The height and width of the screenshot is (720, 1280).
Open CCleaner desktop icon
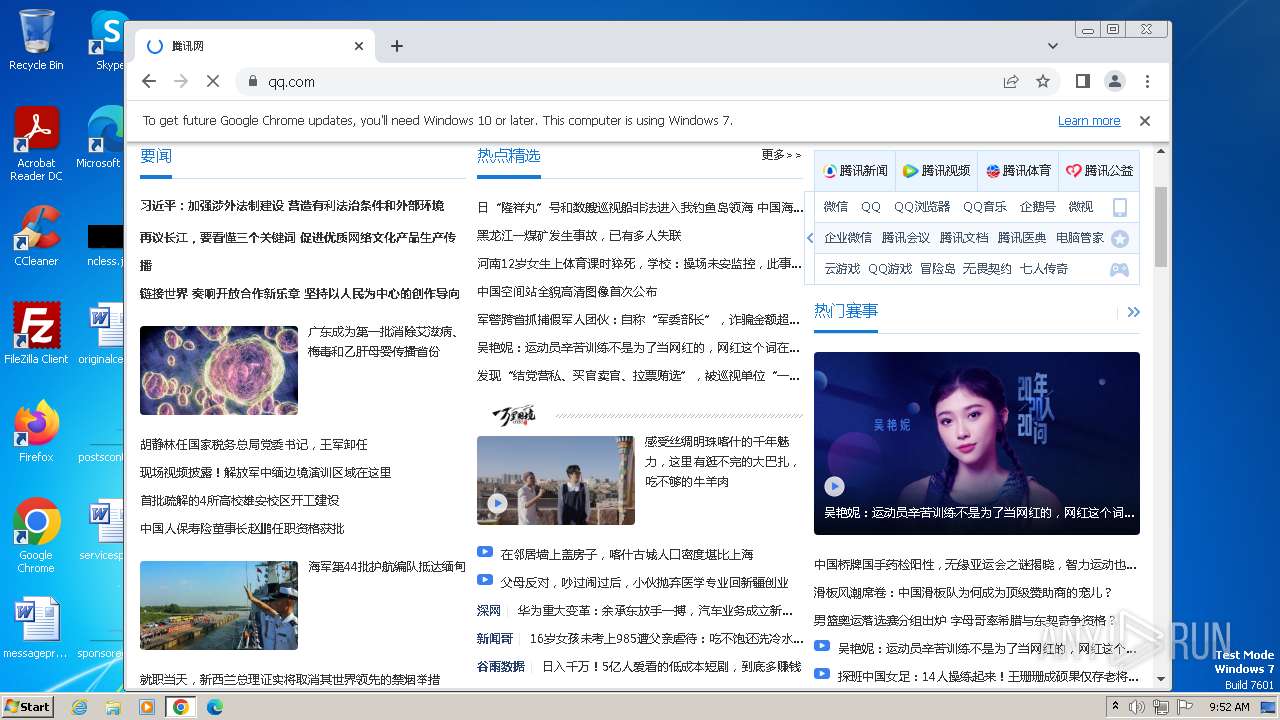(x=36, y=236)
